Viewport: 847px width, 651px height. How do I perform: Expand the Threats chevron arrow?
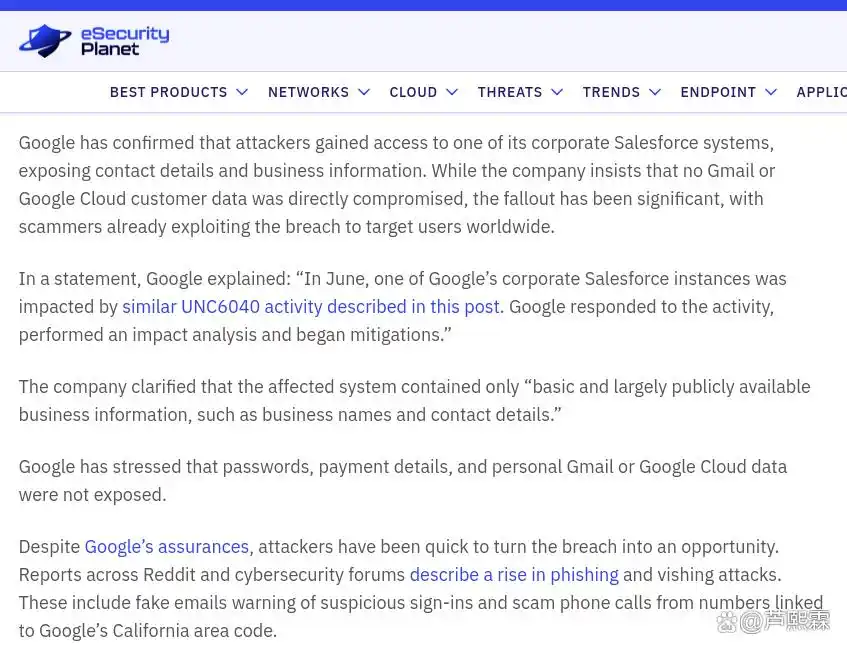point(557,92)
